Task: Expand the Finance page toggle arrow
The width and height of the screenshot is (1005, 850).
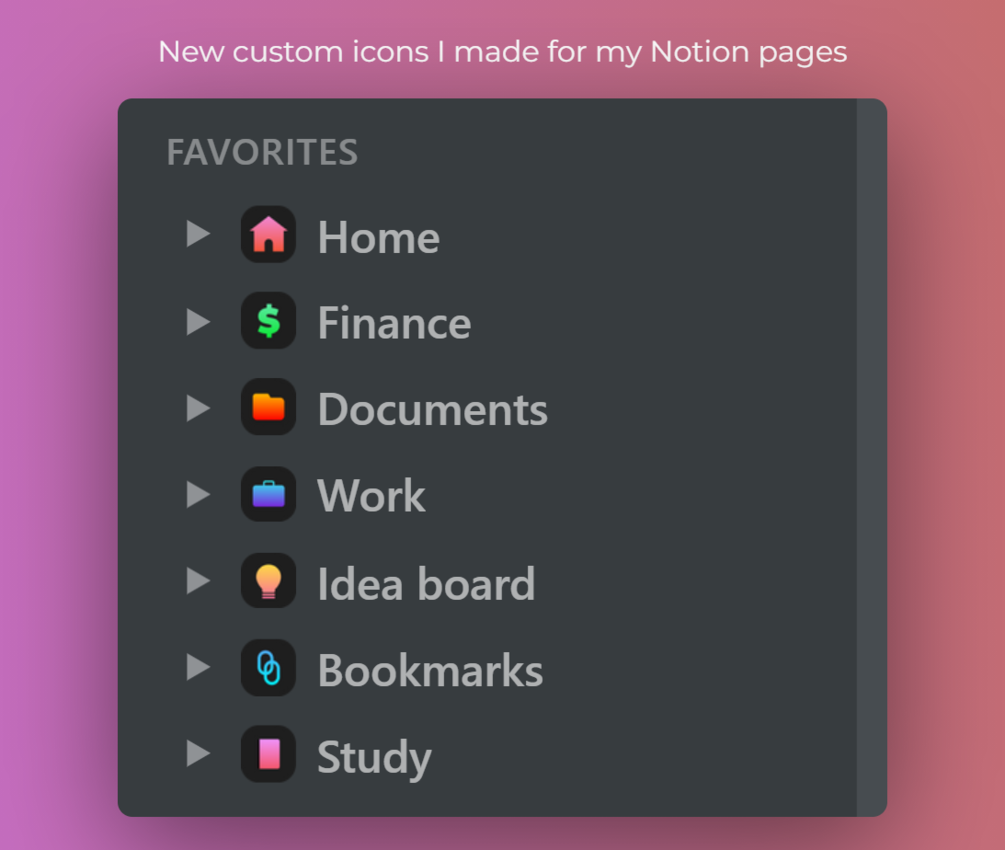Action: (x=198, y=321)
